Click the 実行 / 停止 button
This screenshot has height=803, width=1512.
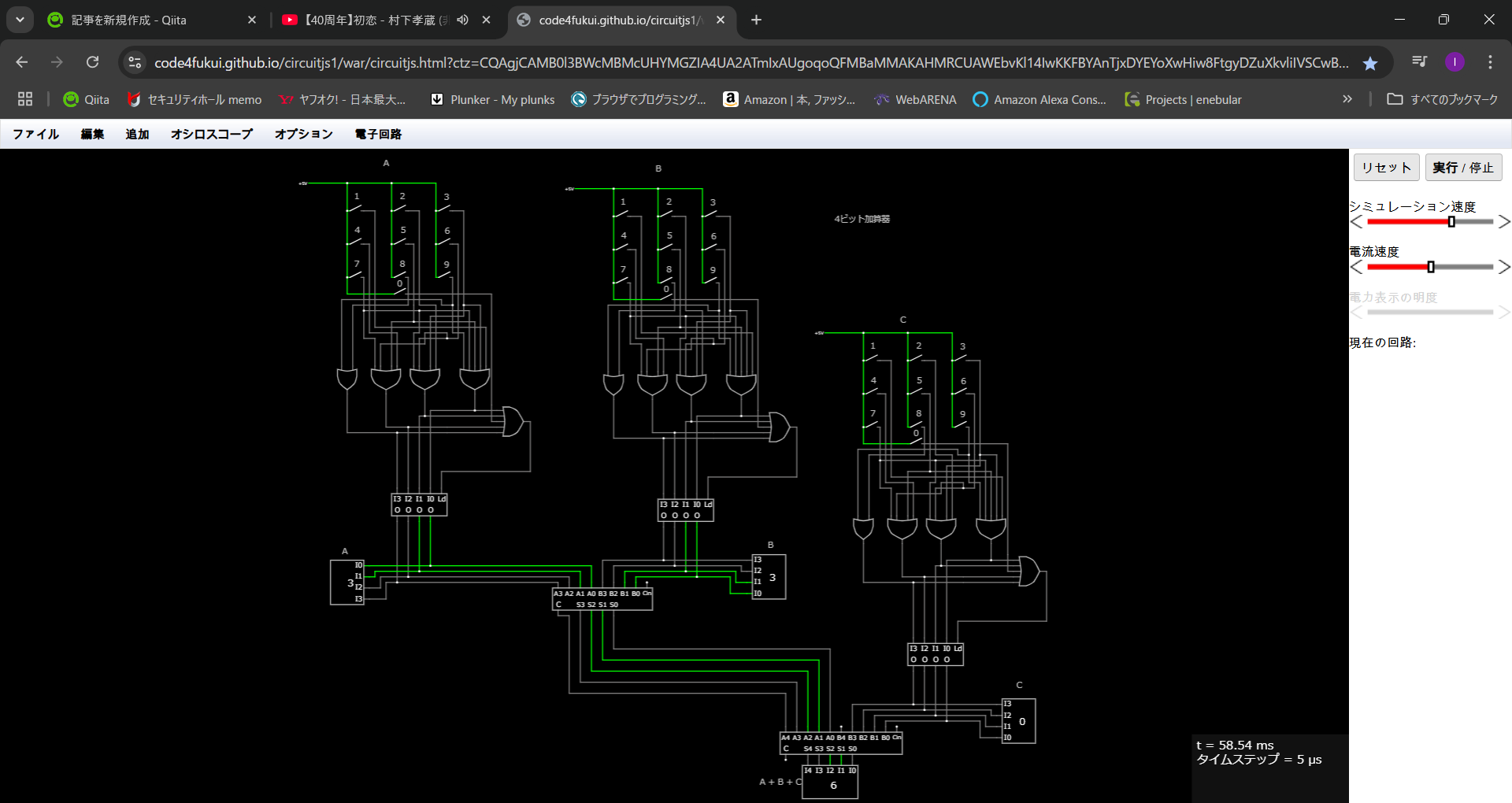[1463, 168]
